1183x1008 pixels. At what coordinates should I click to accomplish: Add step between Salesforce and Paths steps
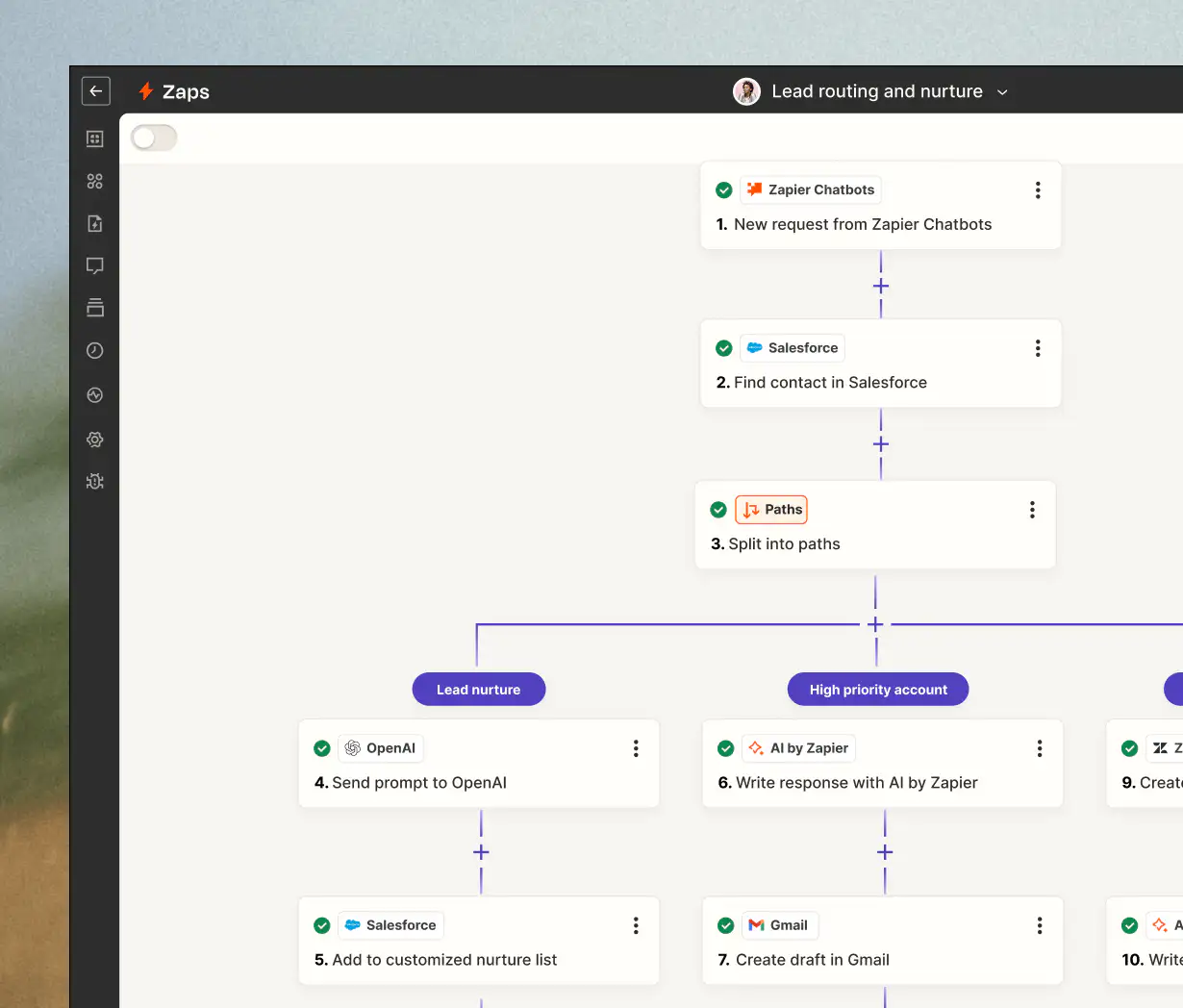881,443
